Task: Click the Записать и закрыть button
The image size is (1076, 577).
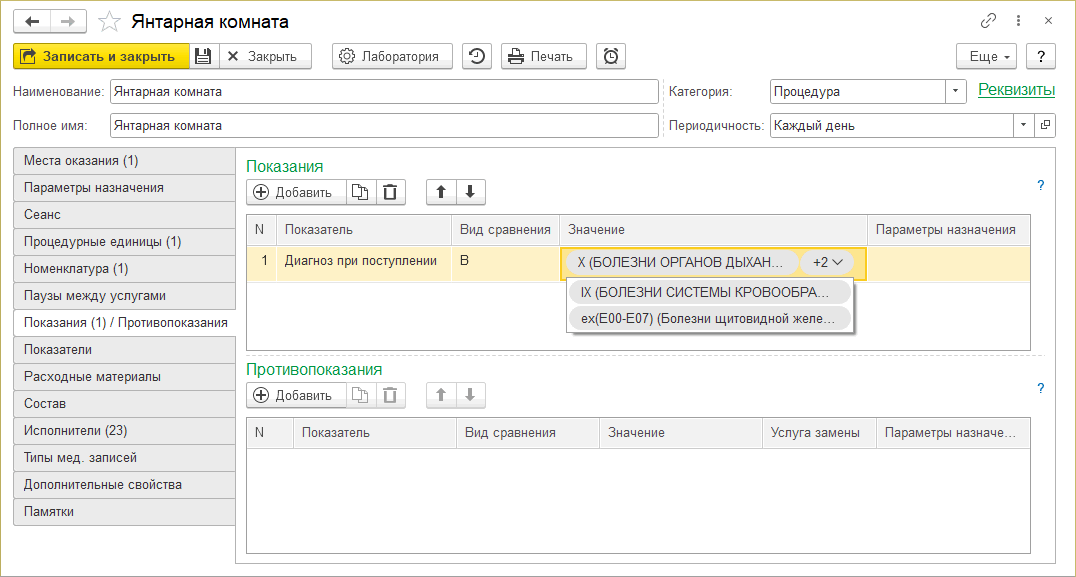Action: [100, 56]
